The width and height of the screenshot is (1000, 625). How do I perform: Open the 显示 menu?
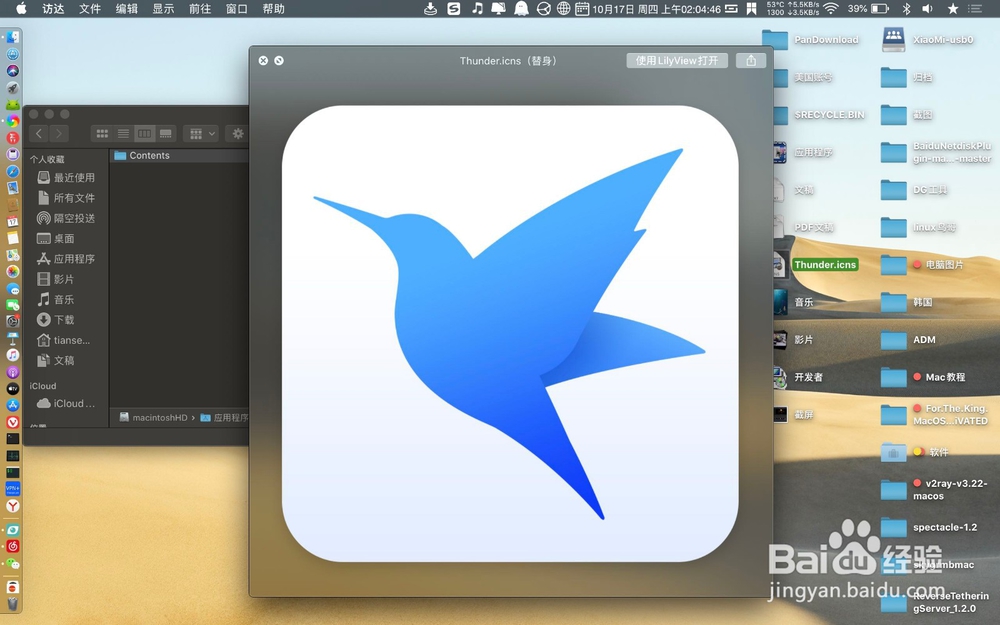[163, 9]
